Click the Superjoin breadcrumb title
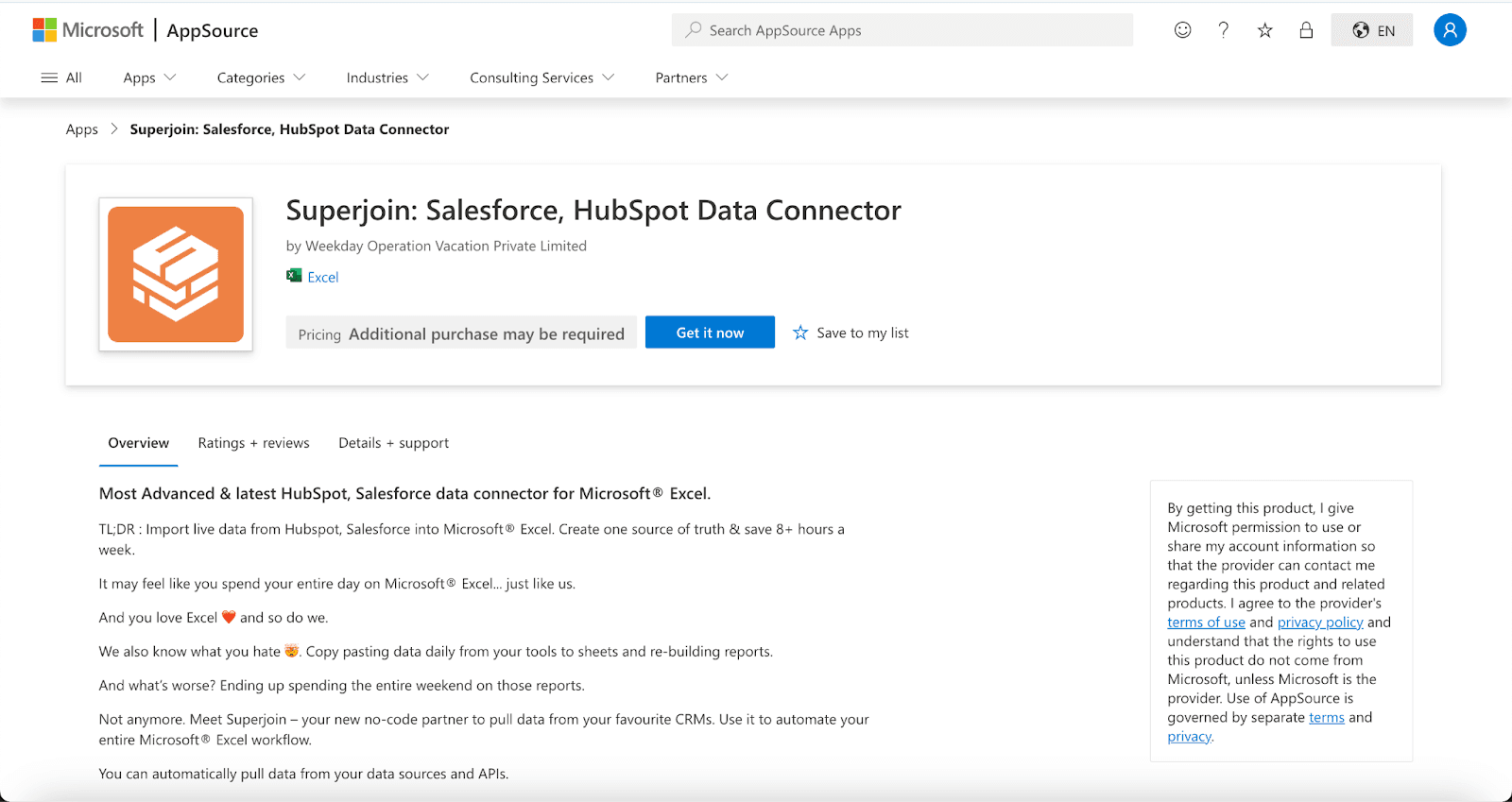 point(289,129)
